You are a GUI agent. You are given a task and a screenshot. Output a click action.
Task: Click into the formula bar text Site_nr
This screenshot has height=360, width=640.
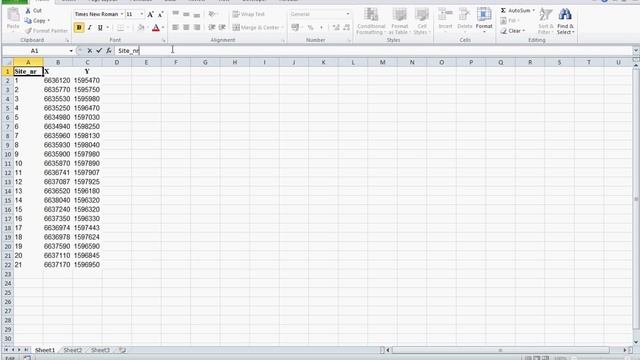click(129, 51)
